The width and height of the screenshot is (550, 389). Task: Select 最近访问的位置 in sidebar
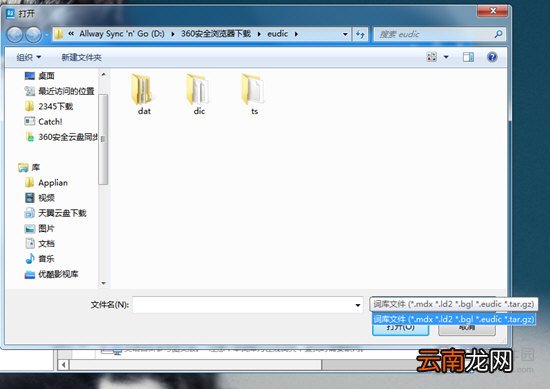coord(60,91)
